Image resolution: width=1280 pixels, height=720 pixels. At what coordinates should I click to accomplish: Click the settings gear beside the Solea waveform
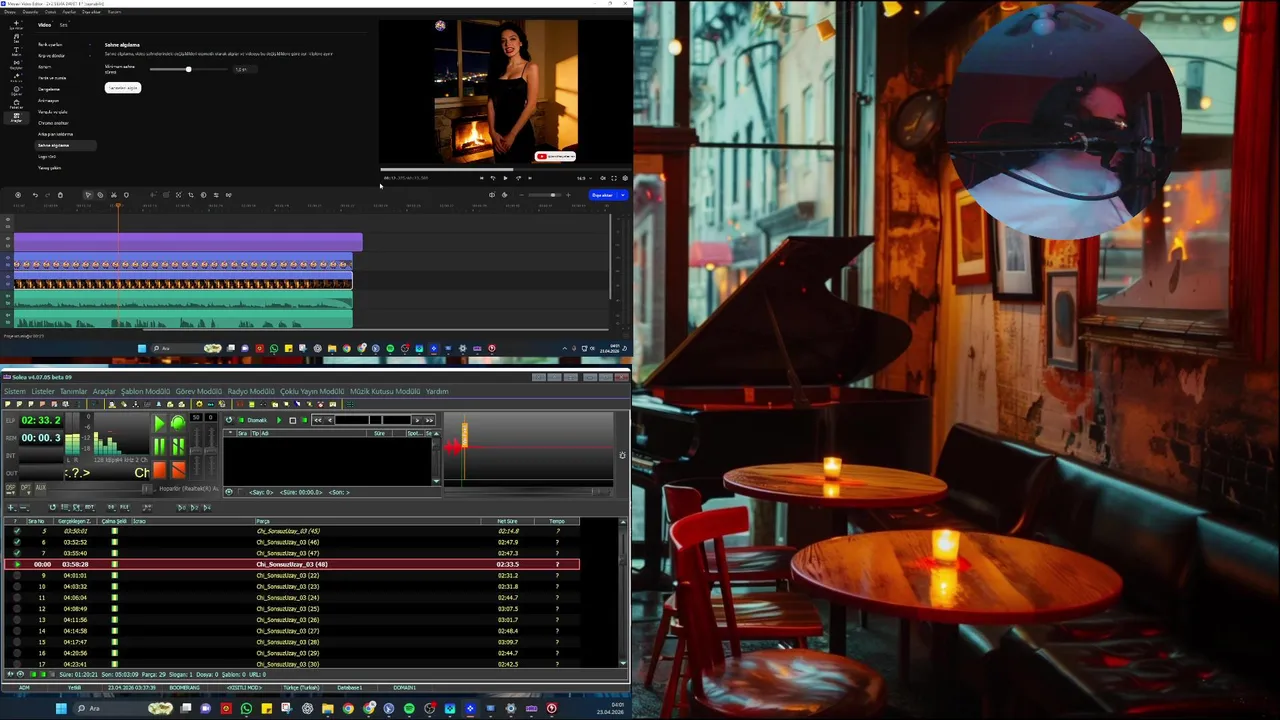point(622,455)
